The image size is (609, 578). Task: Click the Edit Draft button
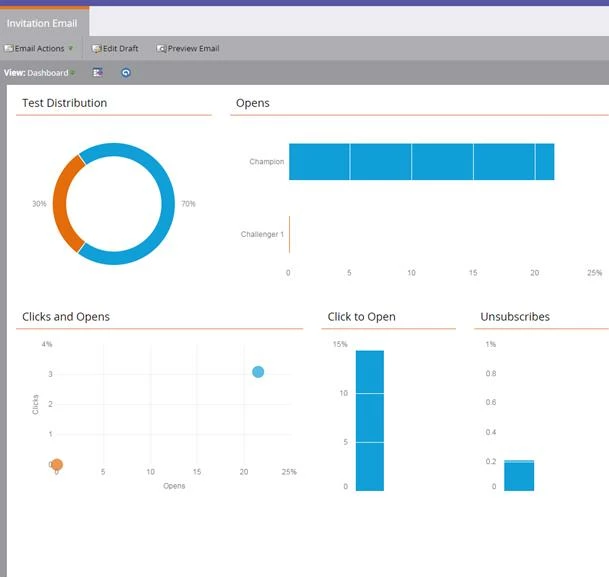pos(115,49)
